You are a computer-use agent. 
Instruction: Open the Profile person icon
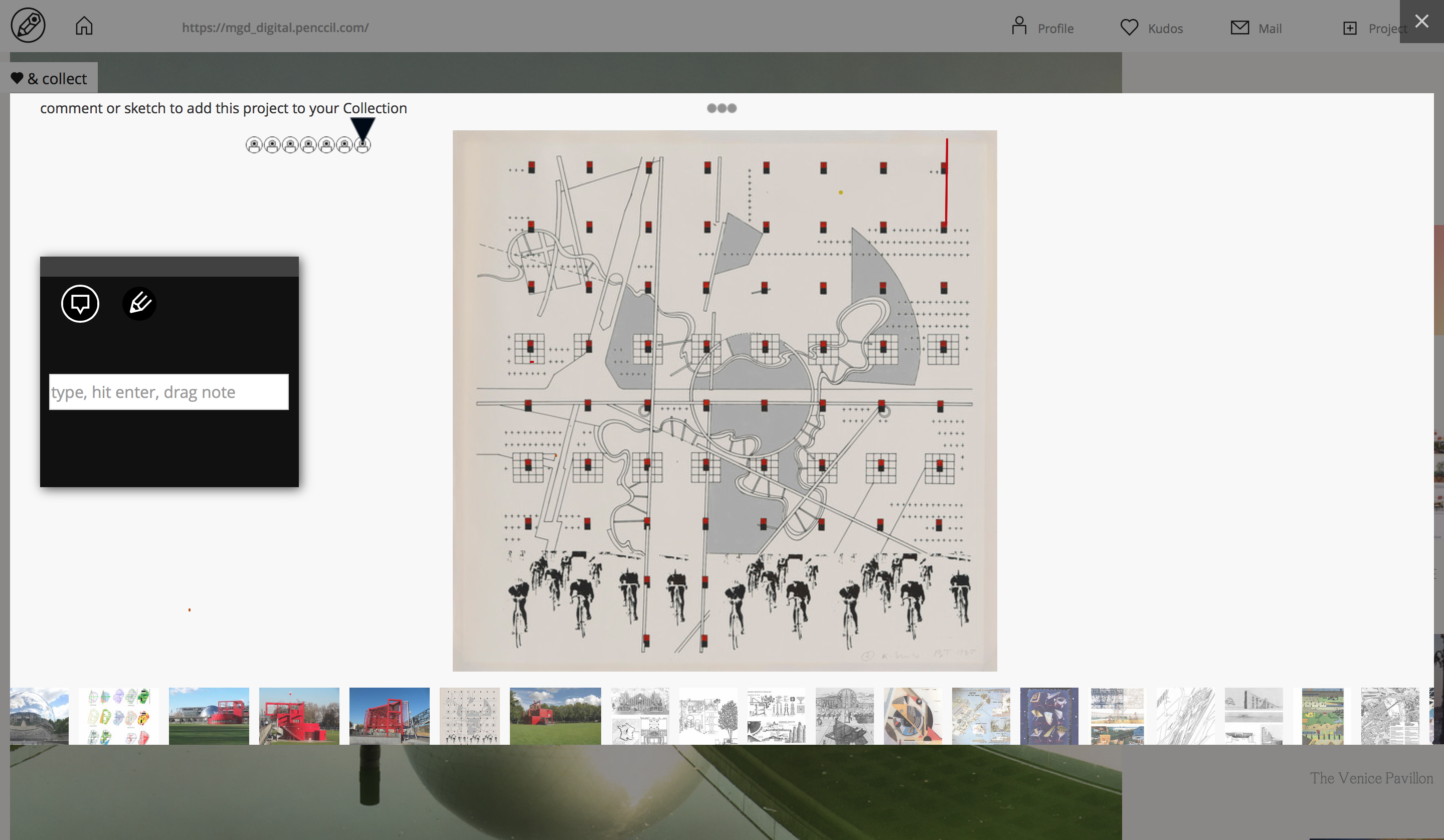[x=1019, y=27]
